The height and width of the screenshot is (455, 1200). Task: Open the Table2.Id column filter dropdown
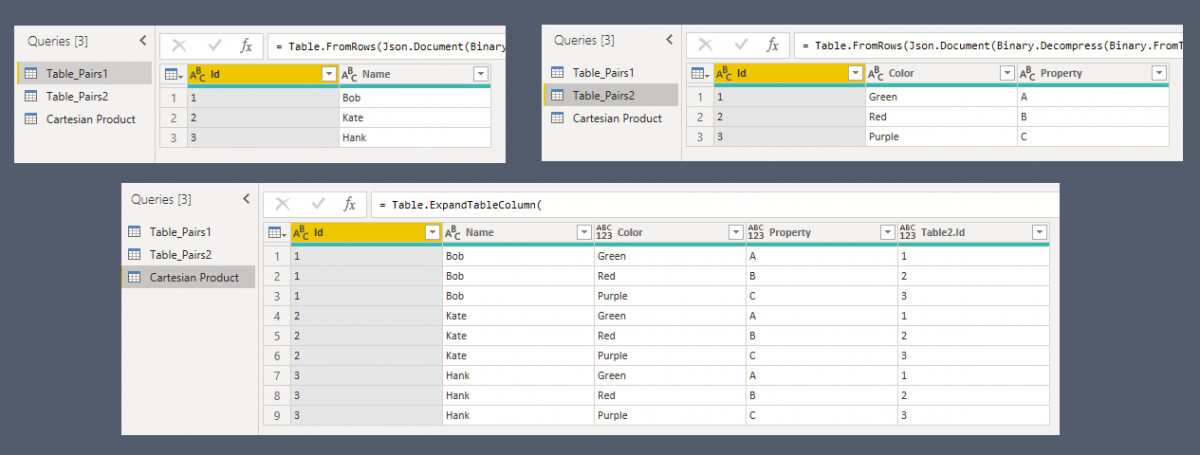pos(1039,232)
